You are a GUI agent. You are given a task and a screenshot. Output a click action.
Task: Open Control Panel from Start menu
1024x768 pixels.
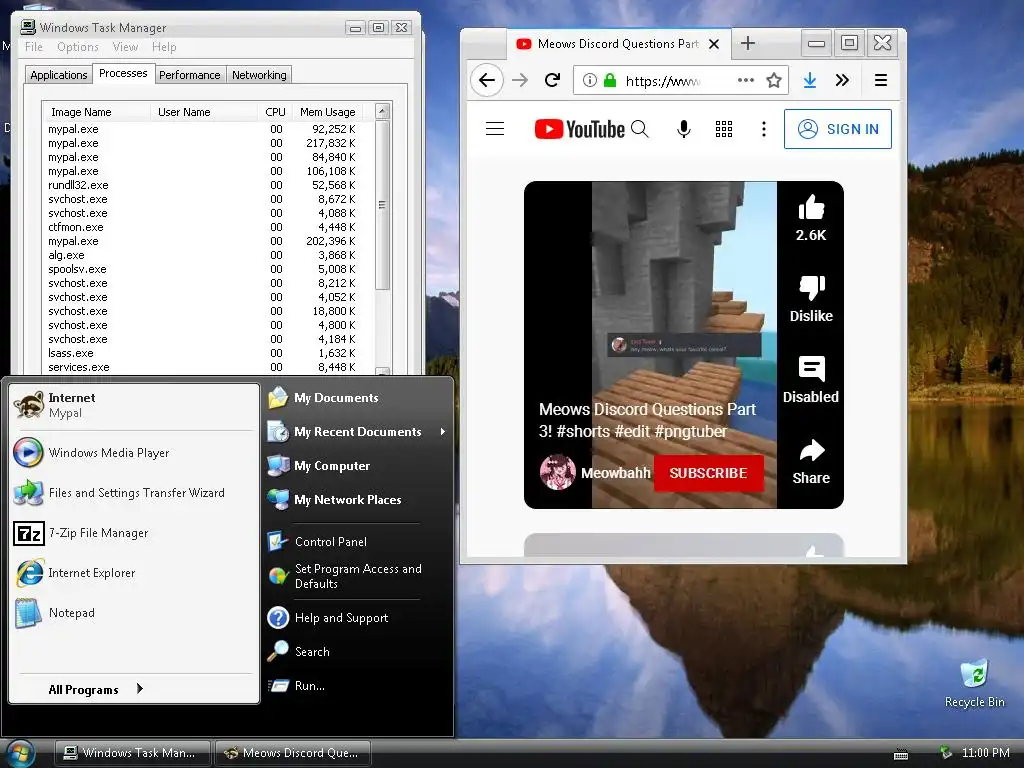358,542
